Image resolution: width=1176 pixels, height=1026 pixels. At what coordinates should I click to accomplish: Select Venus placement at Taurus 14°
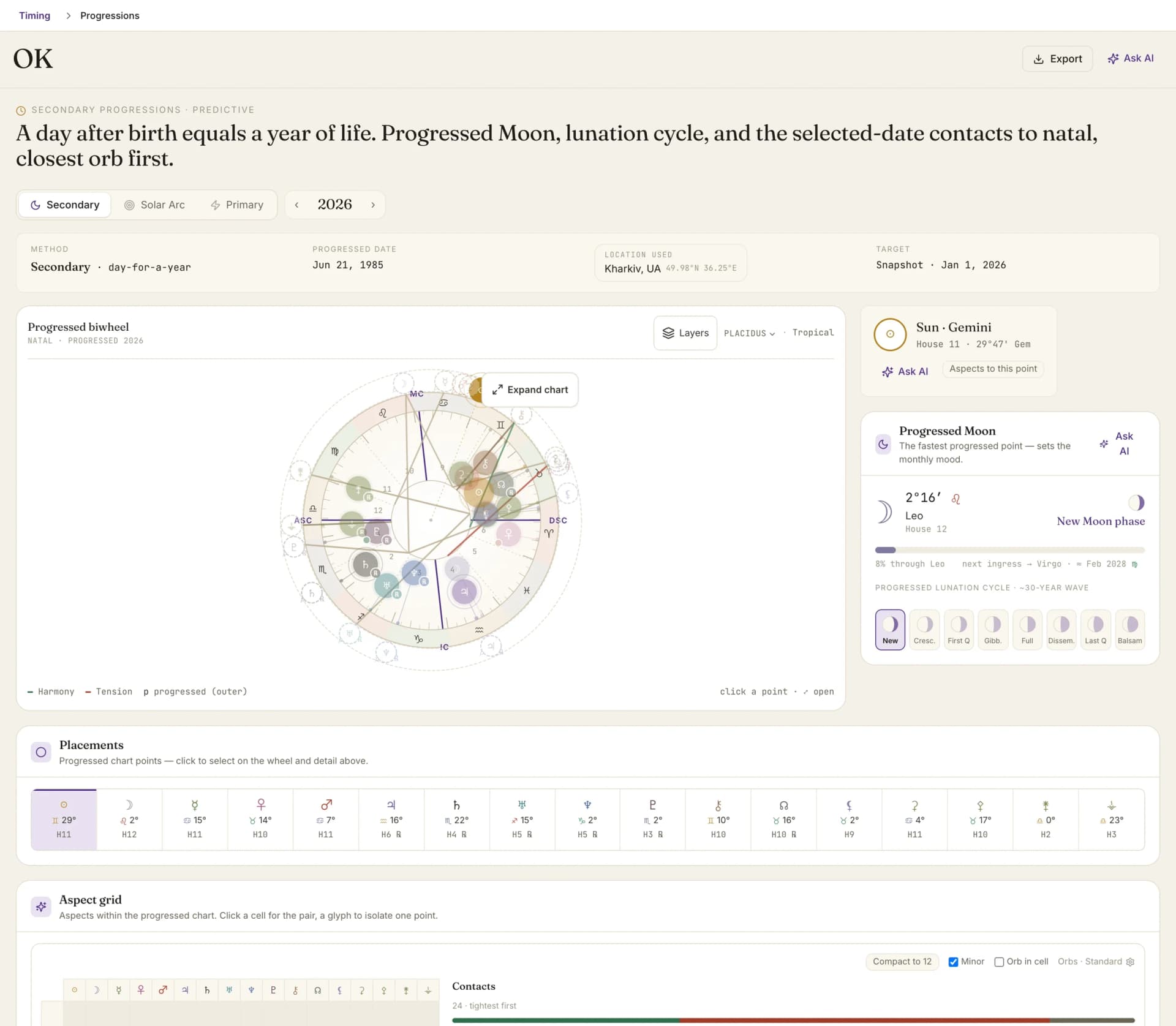pos(260,820)
